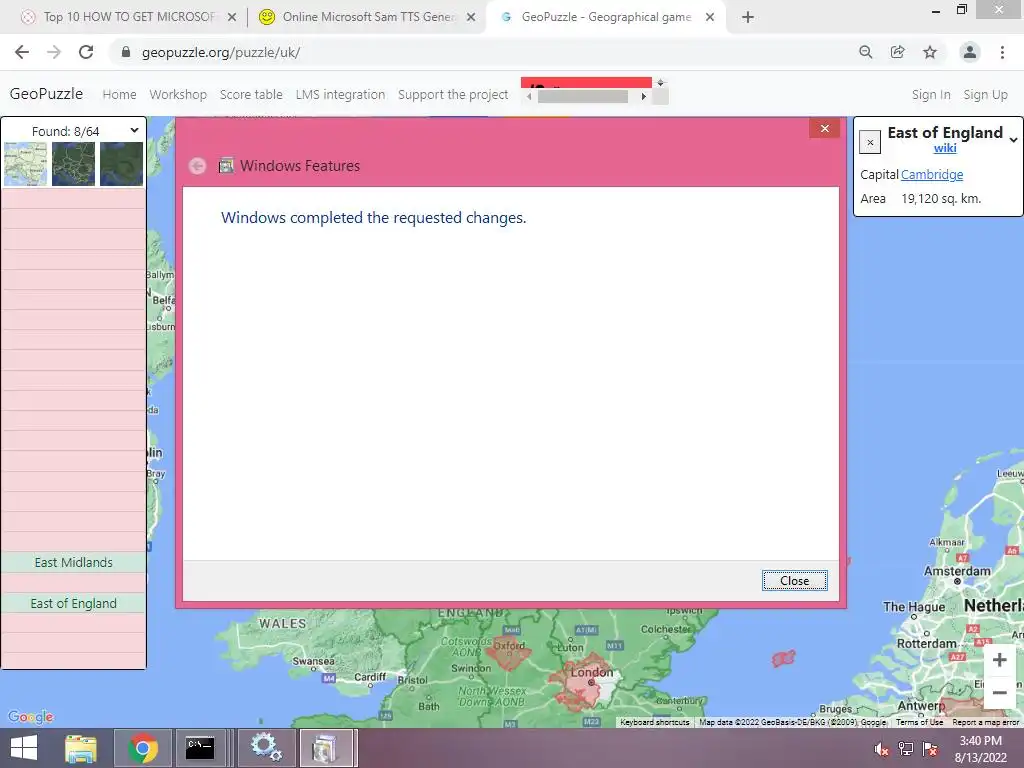Open the Chrome profile avatar
The width and height of the screenshot is (1024, 768).
pyautogui.click(x=970, y=52)
